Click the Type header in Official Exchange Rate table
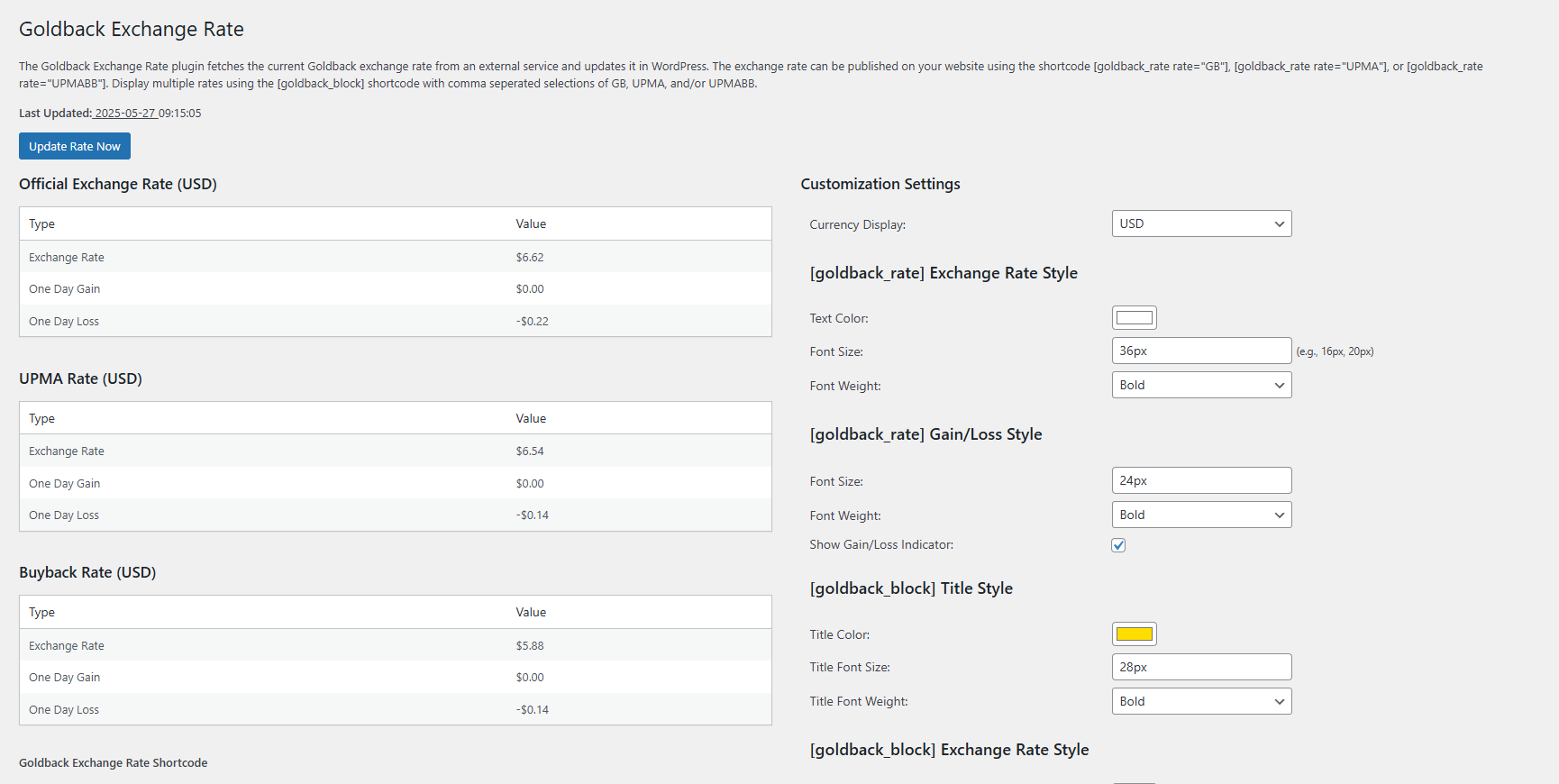This screenshot has width=1559, height=784. point(41,224)
